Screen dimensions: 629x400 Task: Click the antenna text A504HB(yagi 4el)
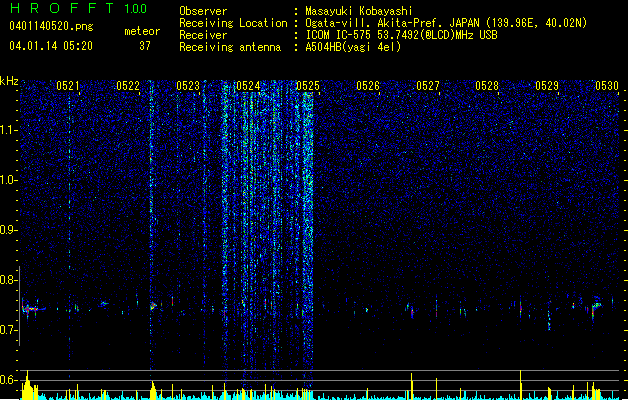(353, 47)
